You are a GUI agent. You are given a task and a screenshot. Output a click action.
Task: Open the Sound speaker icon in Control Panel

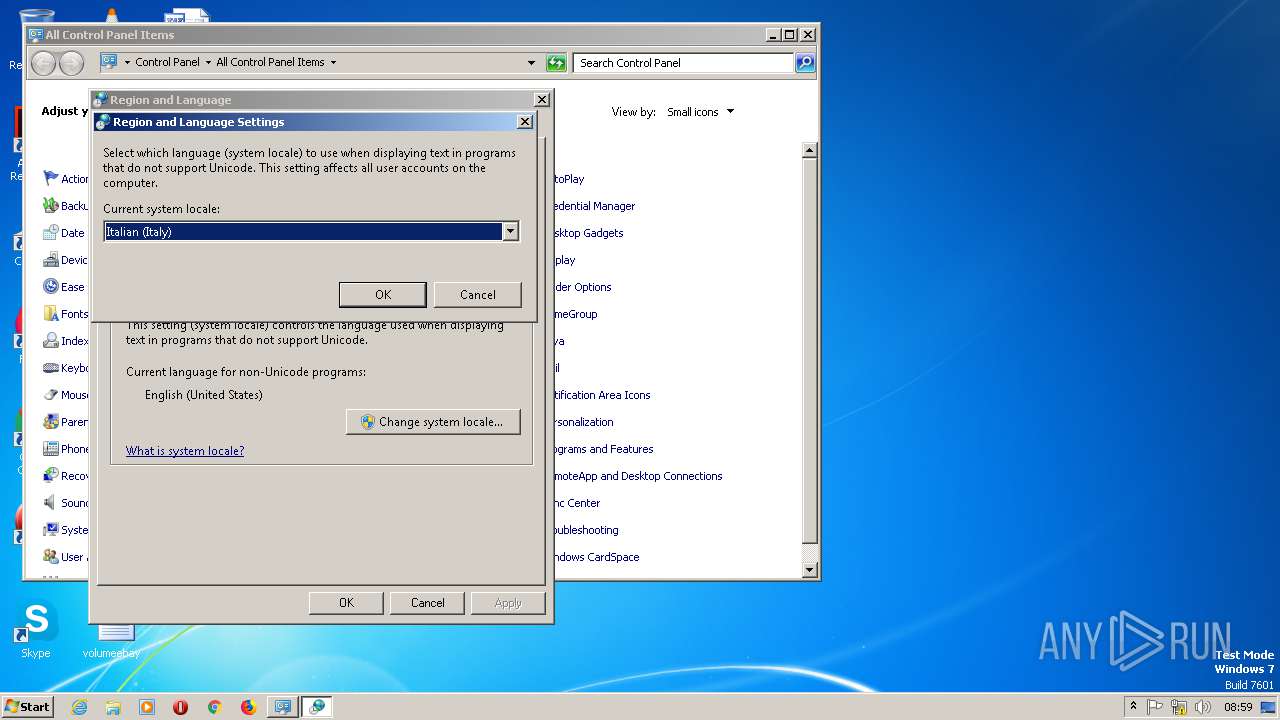[51, 502]
